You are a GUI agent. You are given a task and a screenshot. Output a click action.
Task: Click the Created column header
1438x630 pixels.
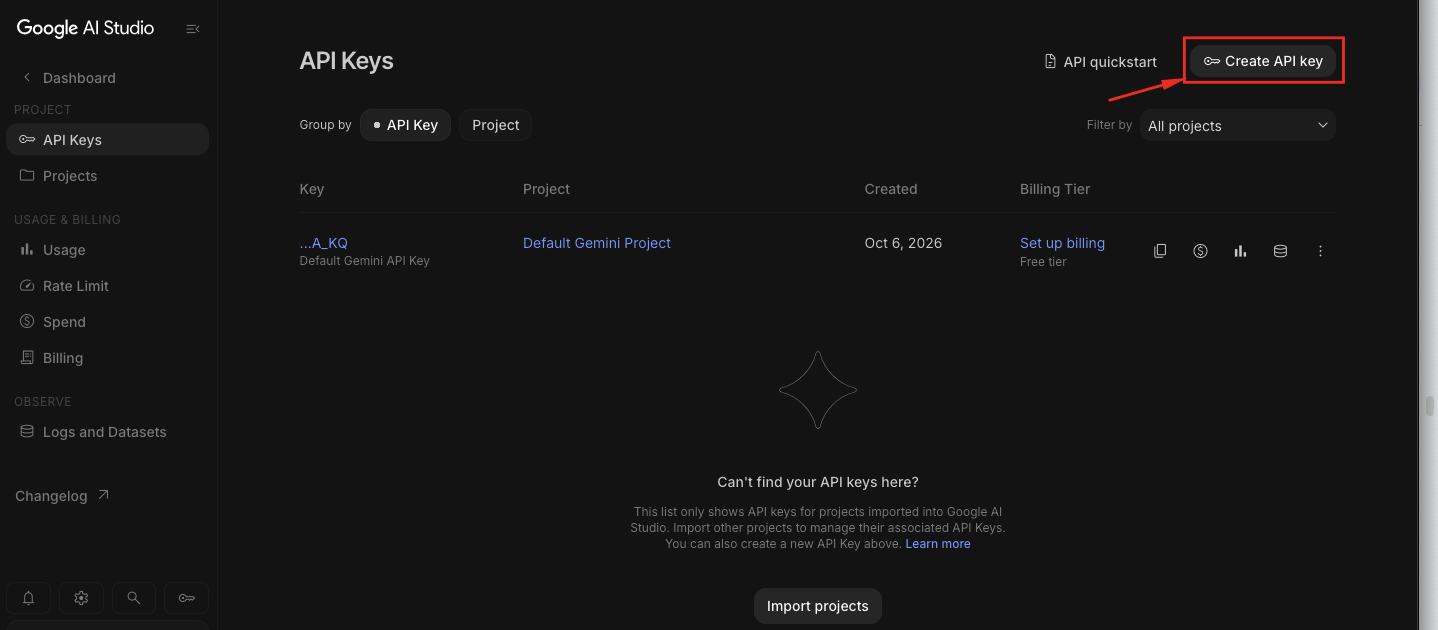pyautogui.click(x=891, y=189)
